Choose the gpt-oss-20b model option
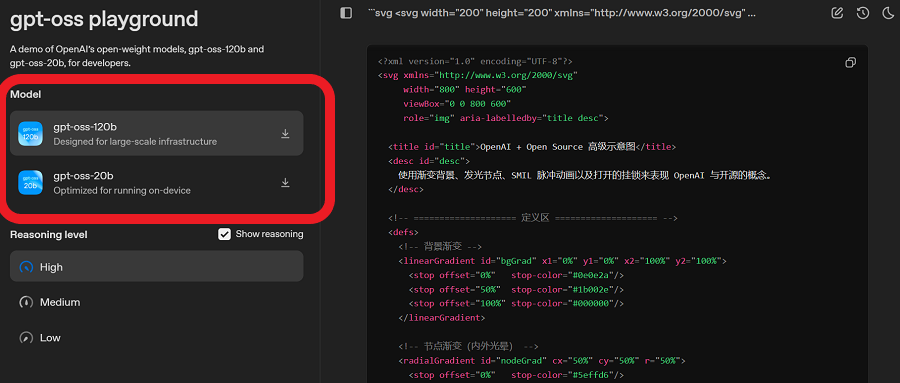 click(157, 182)
